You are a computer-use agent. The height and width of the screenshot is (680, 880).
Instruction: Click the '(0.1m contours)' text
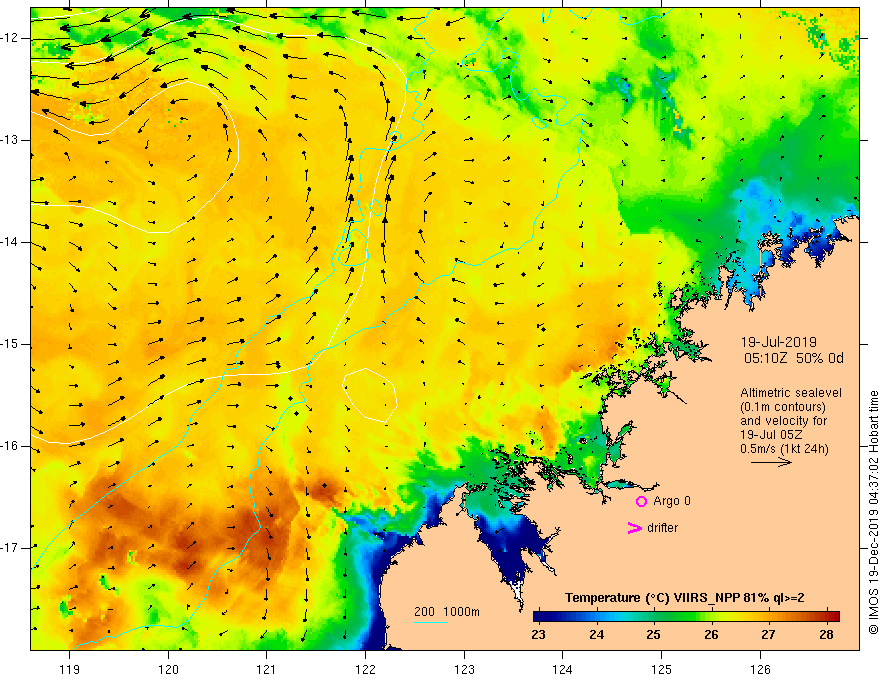783,407
